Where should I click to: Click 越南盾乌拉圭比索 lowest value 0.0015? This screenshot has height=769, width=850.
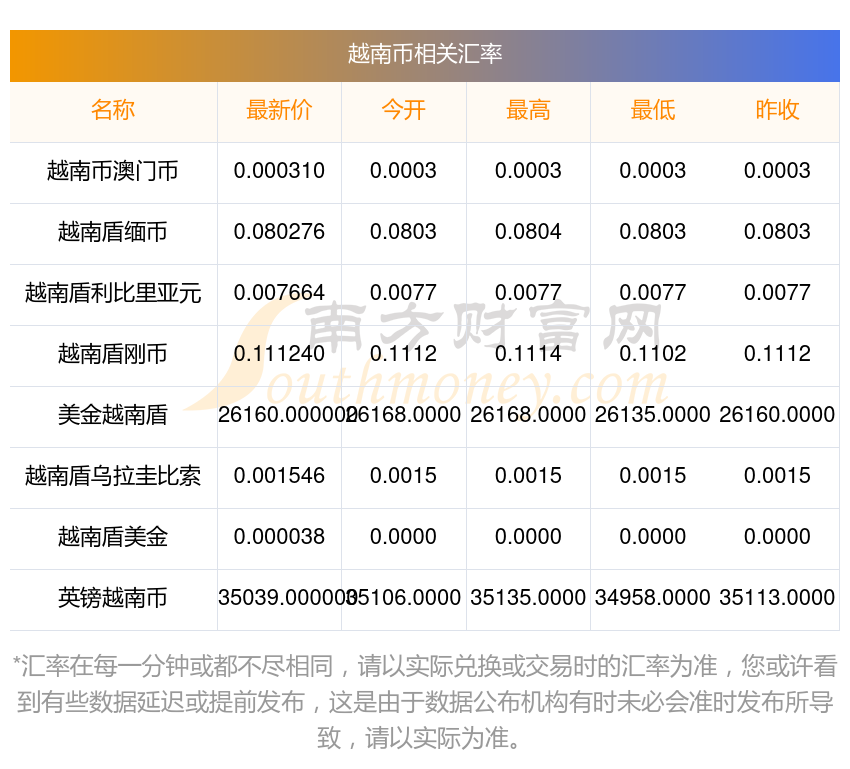653,476
